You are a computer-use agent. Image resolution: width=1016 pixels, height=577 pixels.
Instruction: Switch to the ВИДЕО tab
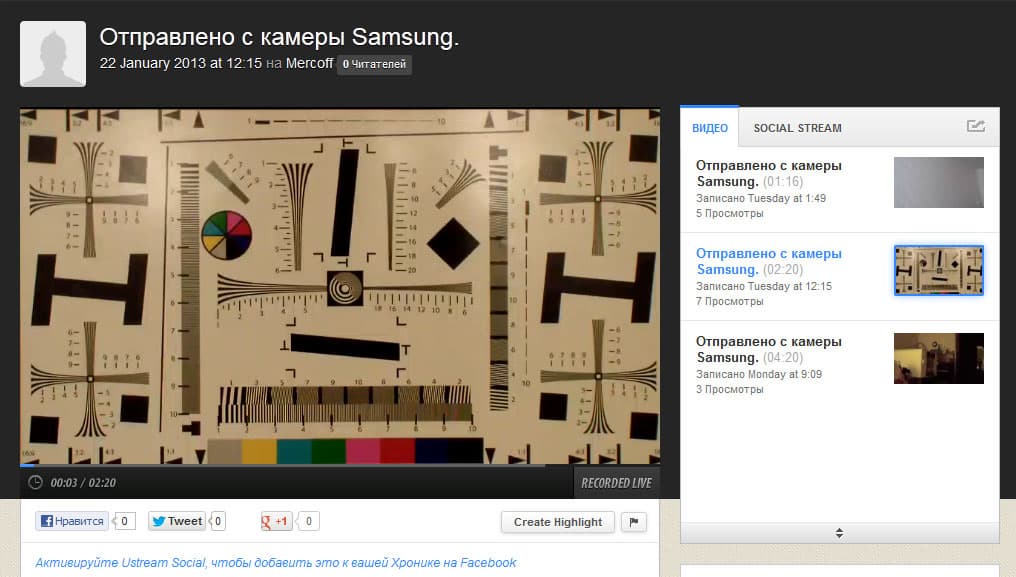[710, 128]
